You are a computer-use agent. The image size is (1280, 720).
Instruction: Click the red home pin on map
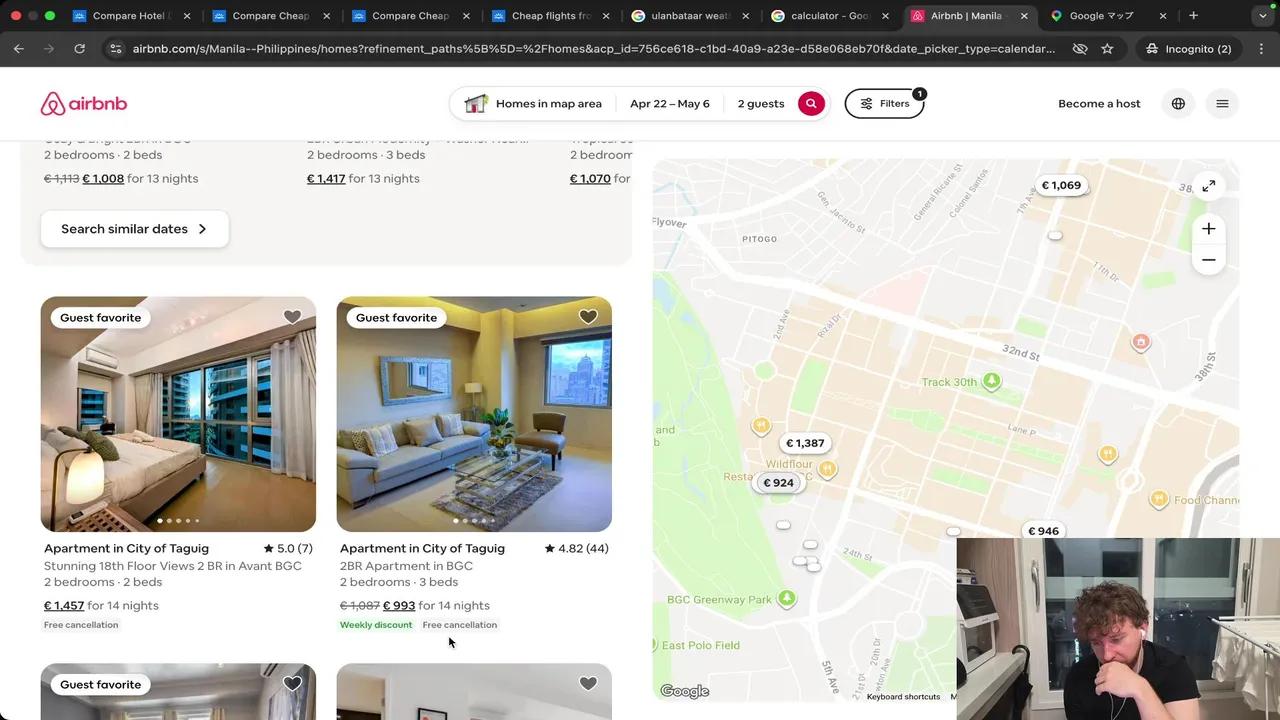pos(1140,342)
